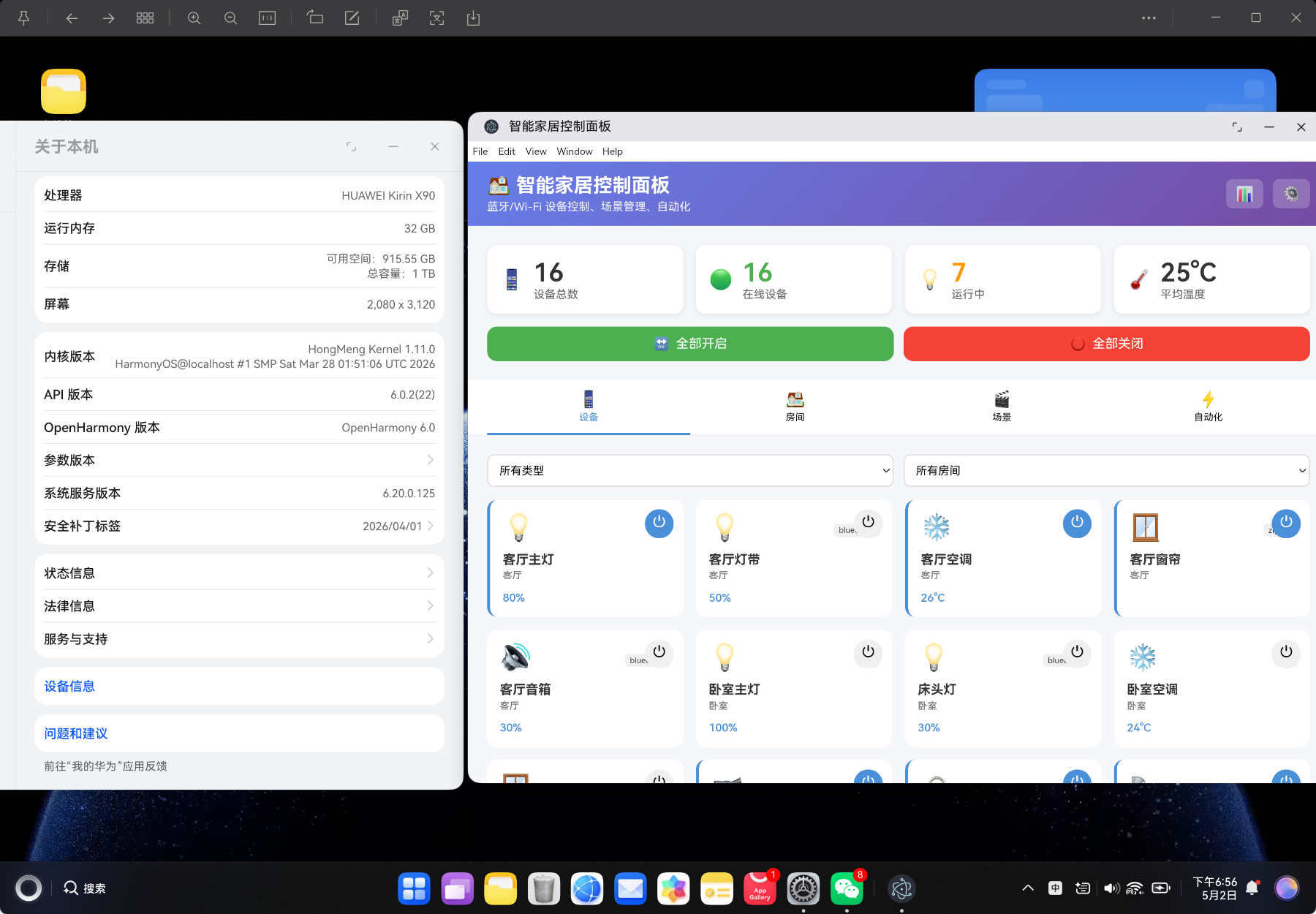
Task: Toggle power for 客厅窗帘
Action: pos(1286,523)
